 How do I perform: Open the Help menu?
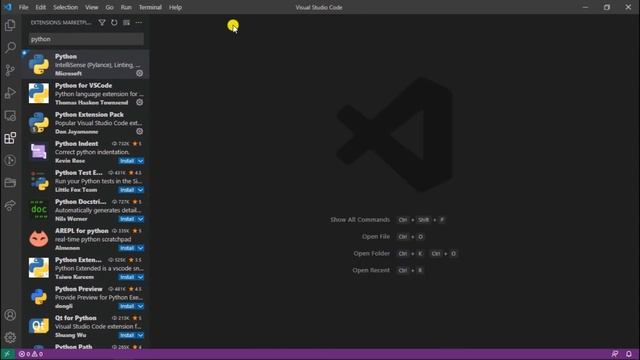click(x=176, y=7)
